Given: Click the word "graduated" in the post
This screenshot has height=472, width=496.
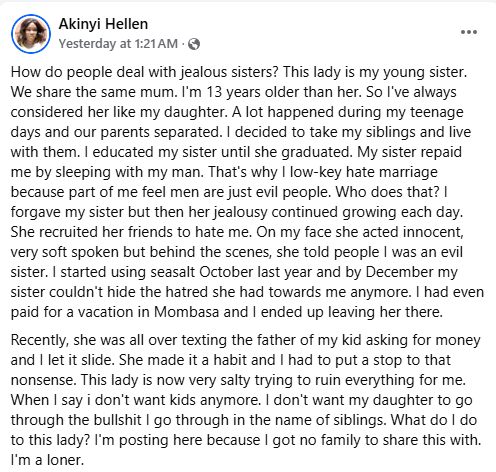Looking at the screenshot, I should (317, 152).
